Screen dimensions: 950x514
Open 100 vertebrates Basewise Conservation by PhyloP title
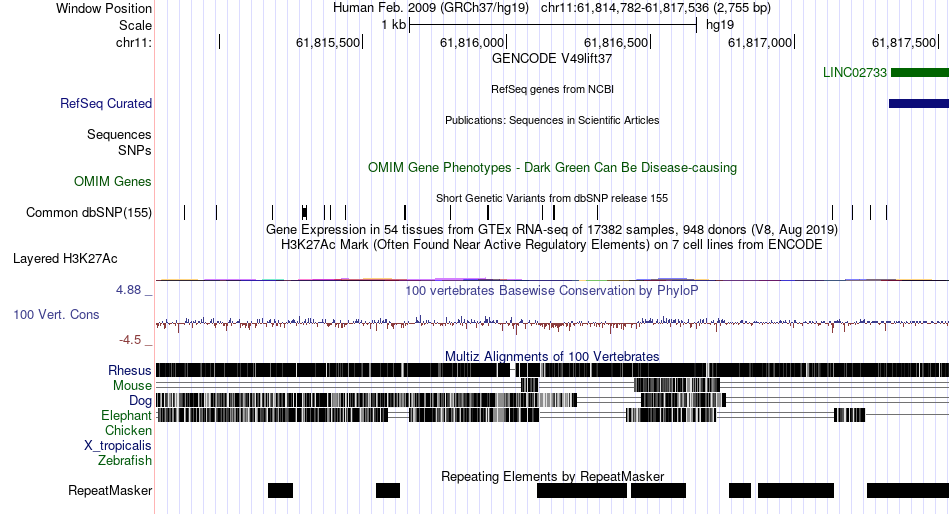tap(552, 290)
